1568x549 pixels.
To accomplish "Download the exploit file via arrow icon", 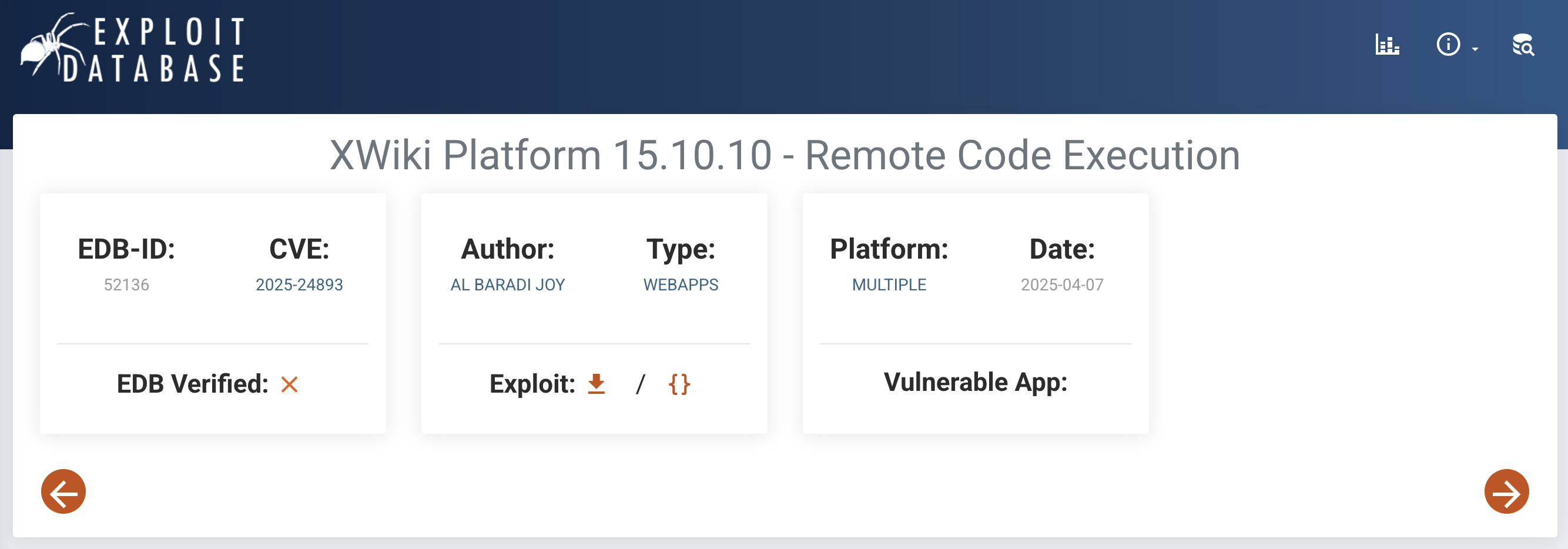I will point(597,384).
